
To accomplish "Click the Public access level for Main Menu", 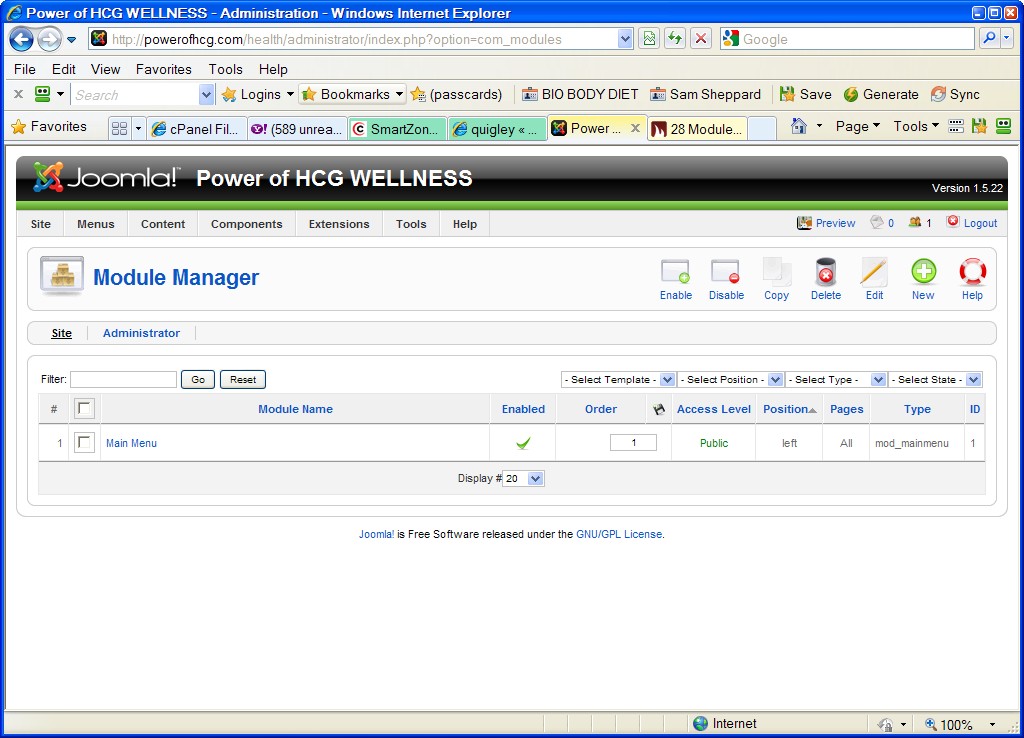I will point(713,443).
